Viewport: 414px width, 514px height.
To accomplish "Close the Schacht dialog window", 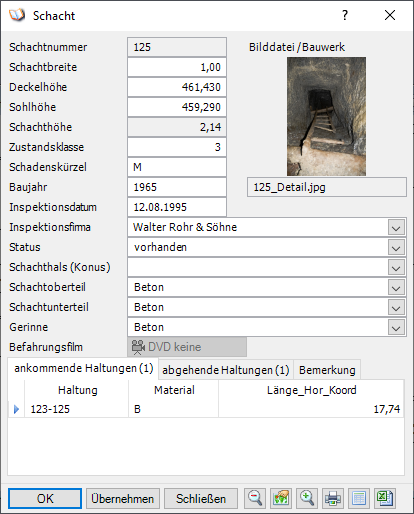I will click(x=390, y=15).
